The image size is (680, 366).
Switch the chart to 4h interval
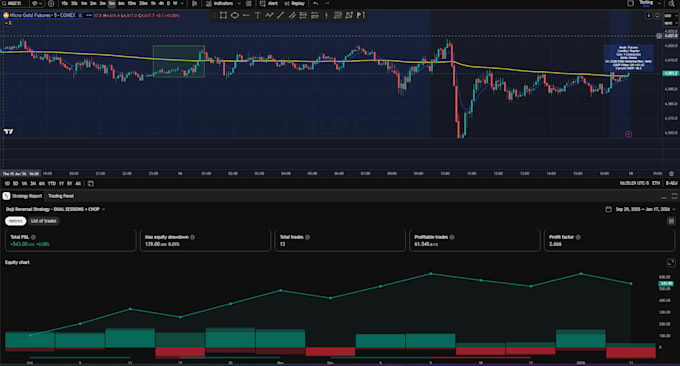click(161, 3)
